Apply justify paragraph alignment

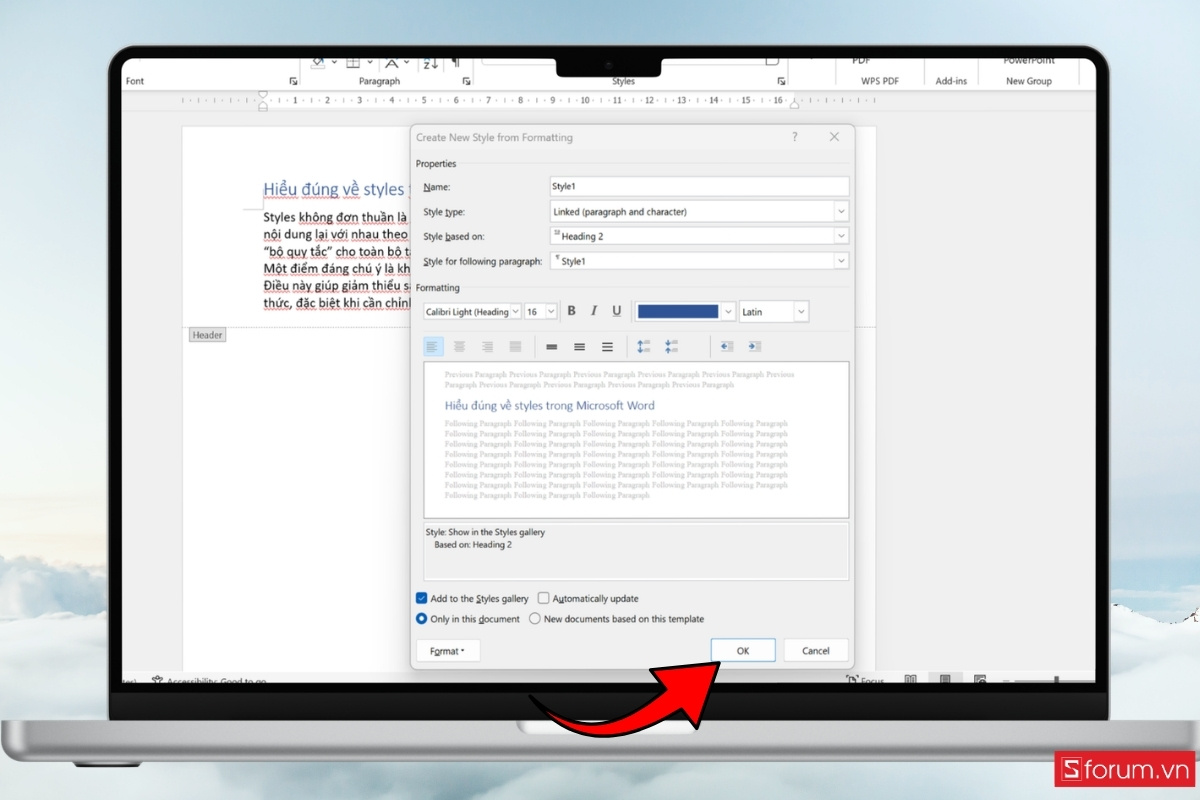[x=515, y=346]
